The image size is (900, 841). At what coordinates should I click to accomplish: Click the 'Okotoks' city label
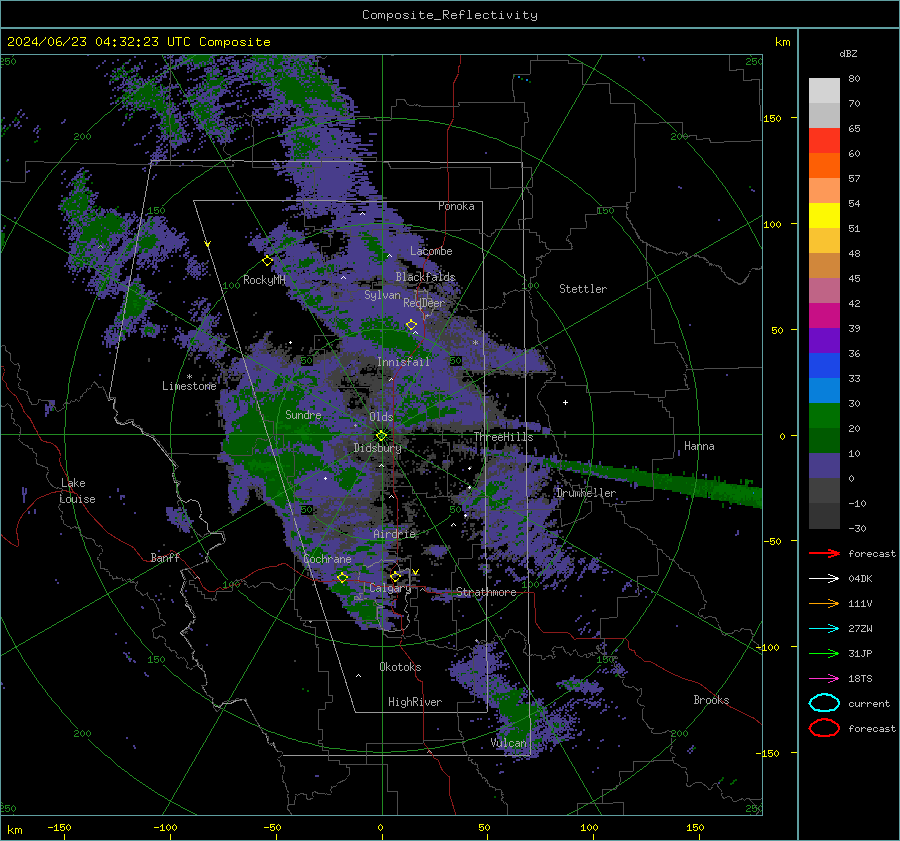[x=400, y=666]
